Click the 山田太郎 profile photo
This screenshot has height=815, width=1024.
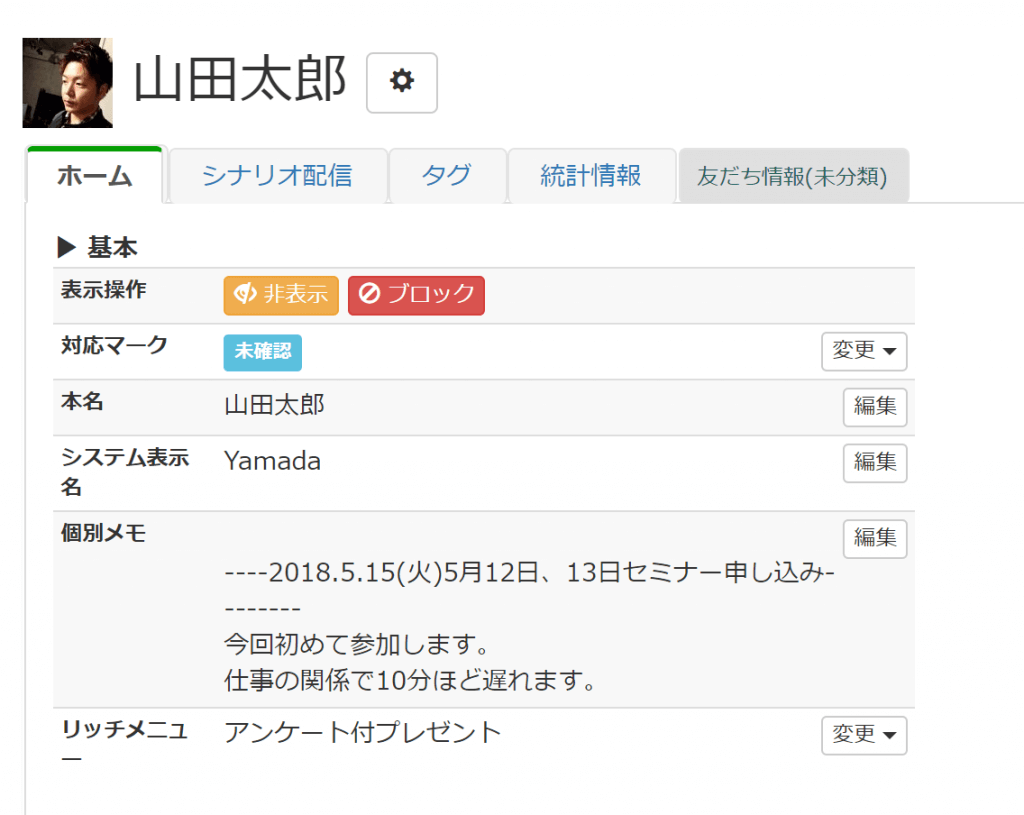click(68, 83)
